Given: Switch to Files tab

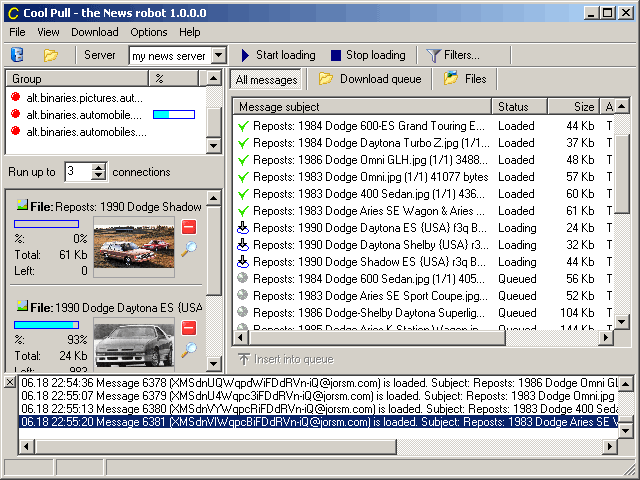Looking at the screenshot, I should 465,79.
